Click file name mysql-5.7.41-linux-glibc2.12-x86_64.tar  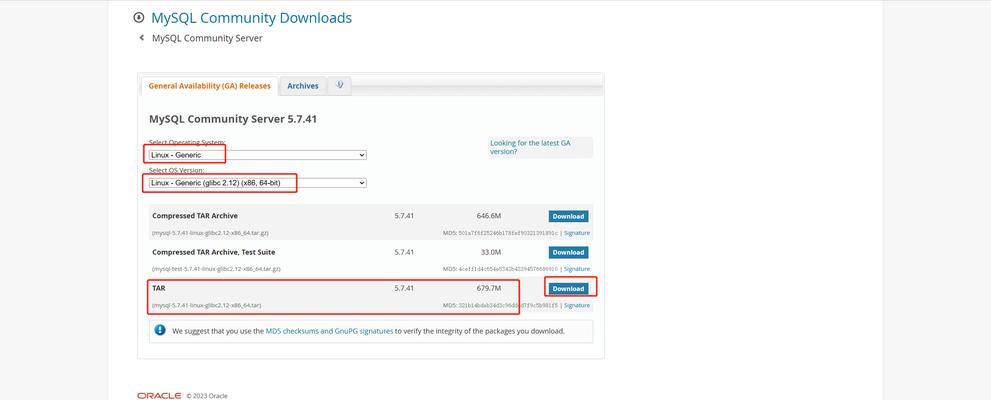[207, 305]
